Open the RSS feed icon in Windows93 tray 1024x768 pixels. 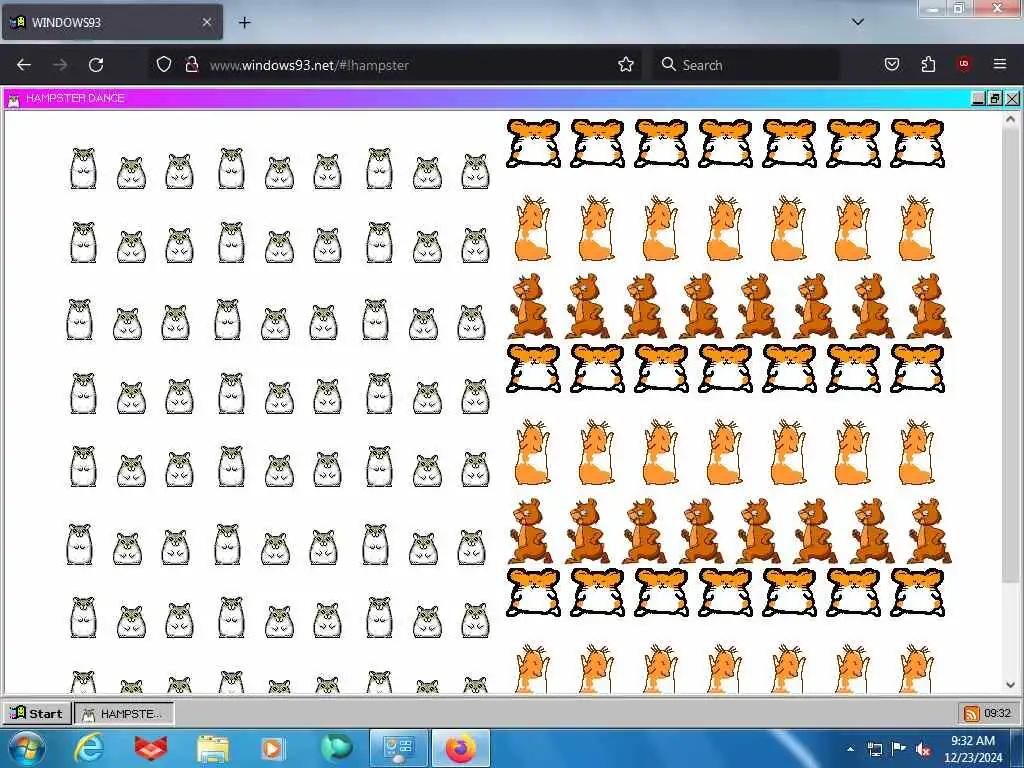pyautogui.click(x=971, y=713)
